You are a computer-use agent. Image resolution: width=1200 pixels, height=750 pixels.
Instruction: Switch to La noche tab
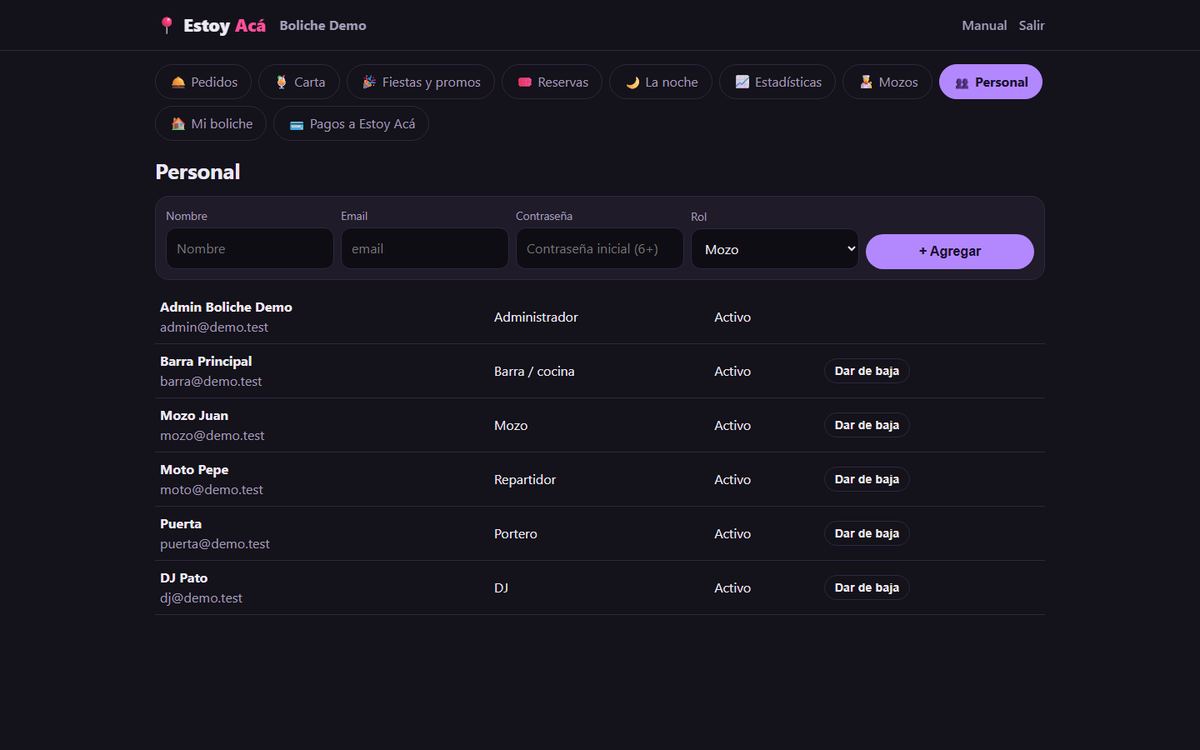(x=661, y=82)
